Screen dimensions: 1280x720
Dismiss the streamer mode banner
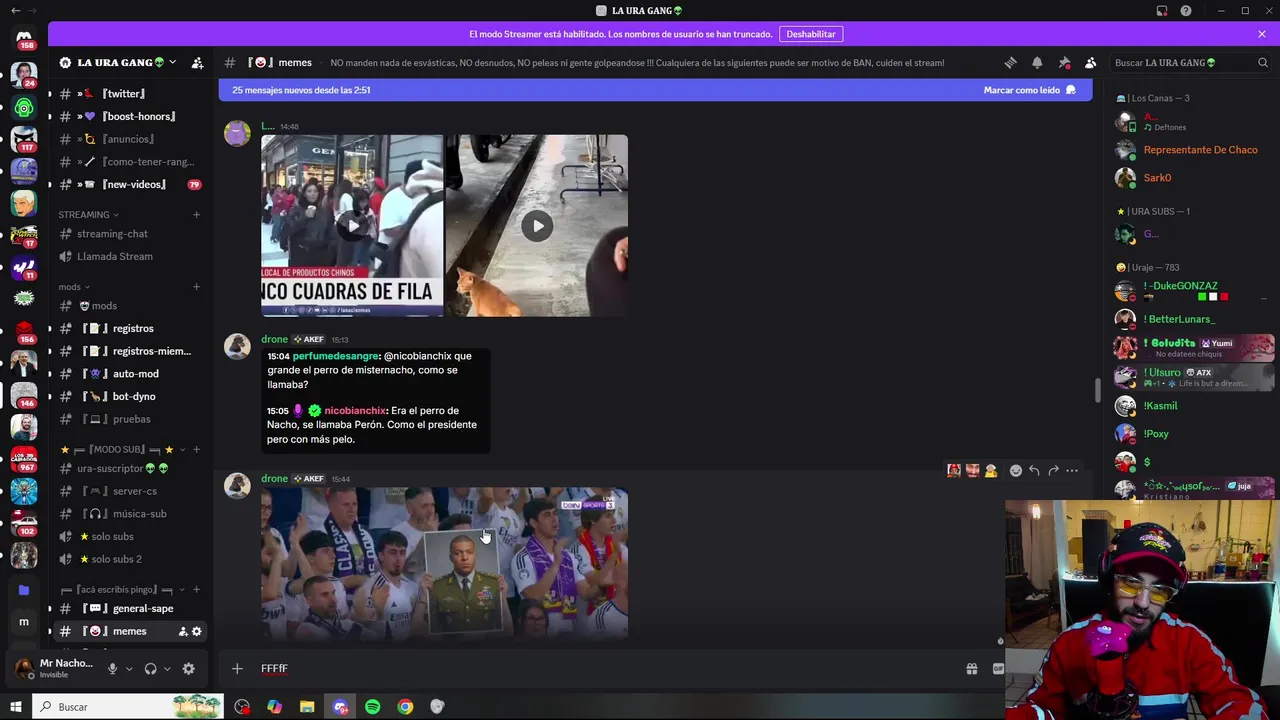pos(1262,34)
